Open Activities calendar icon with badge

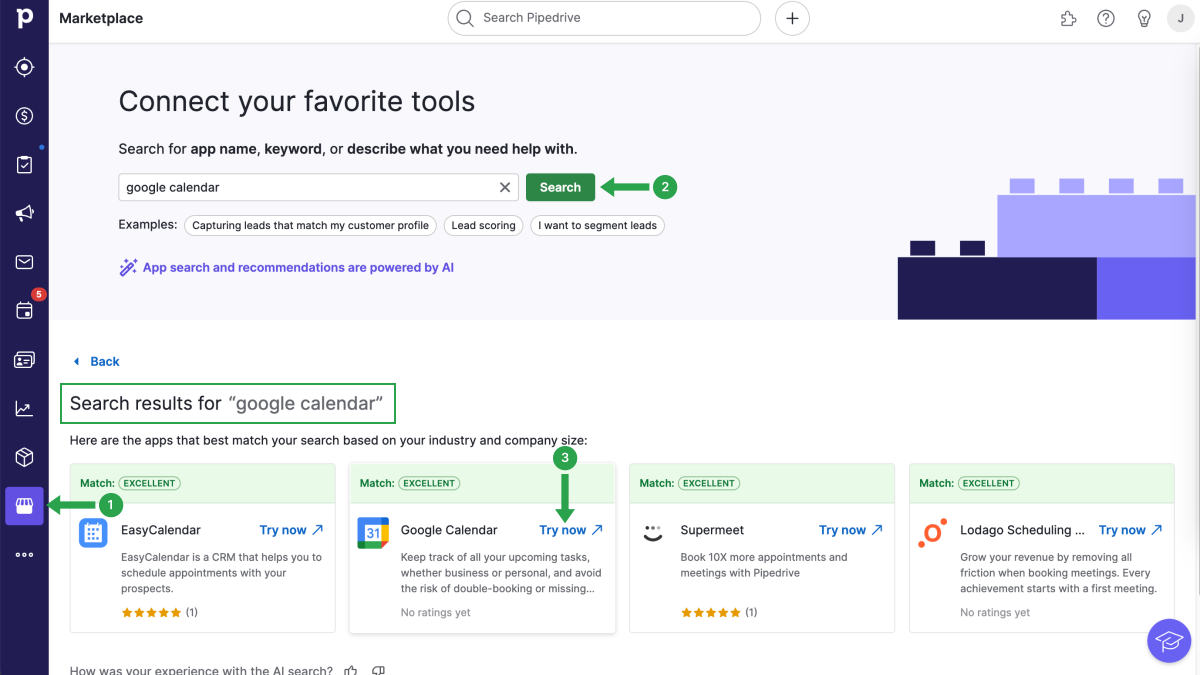(x=24, y=310)
